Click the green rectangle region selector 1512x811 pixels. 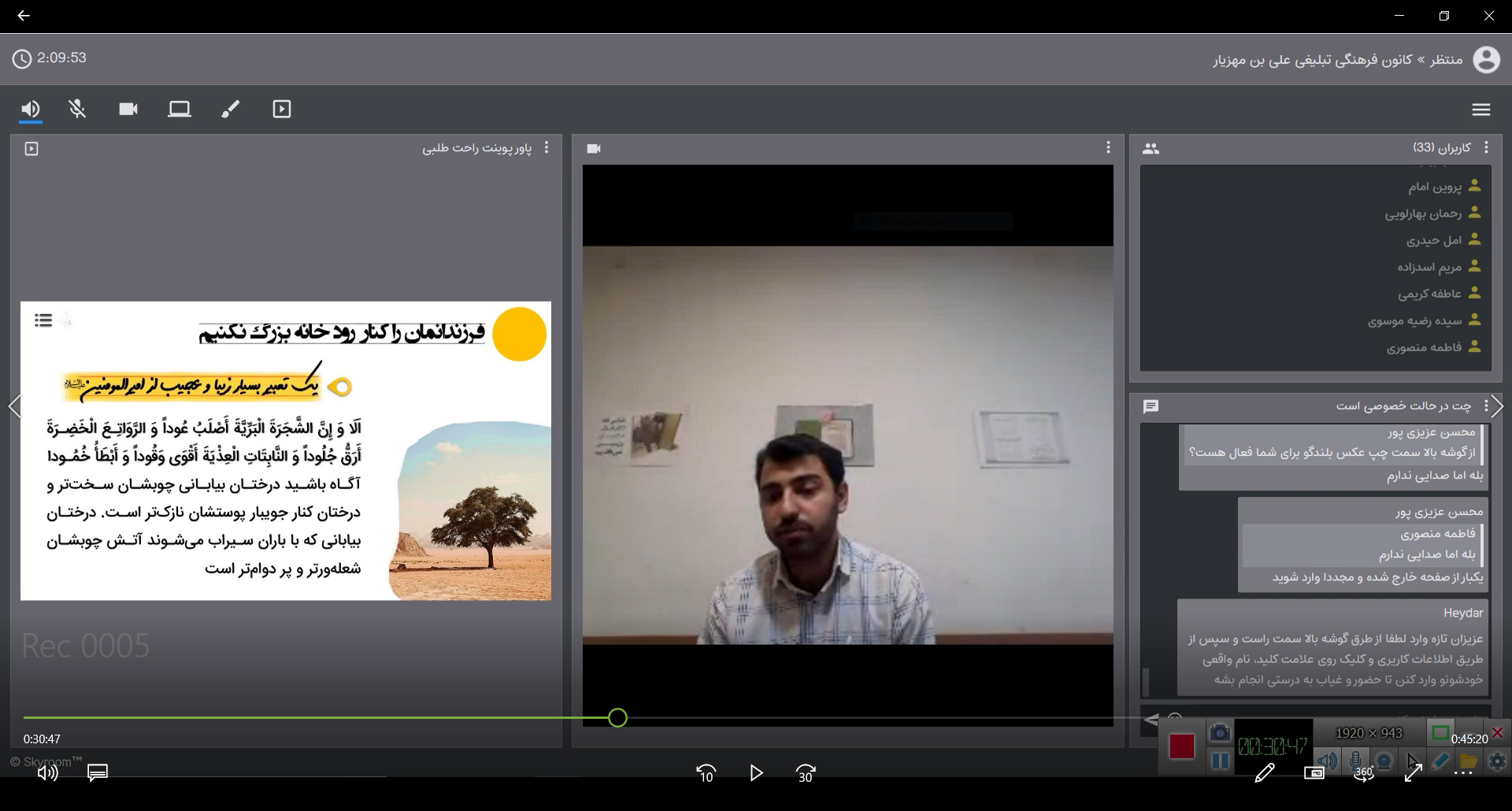(x=1440, y=733)
